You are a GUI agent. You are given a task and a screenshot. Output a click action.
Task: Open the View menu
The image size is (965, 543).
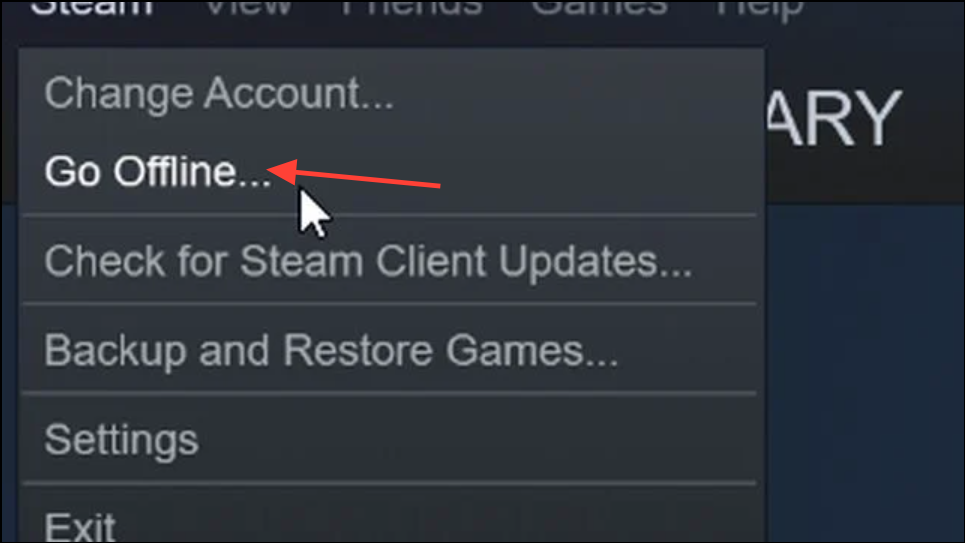(x=248, y=7)
